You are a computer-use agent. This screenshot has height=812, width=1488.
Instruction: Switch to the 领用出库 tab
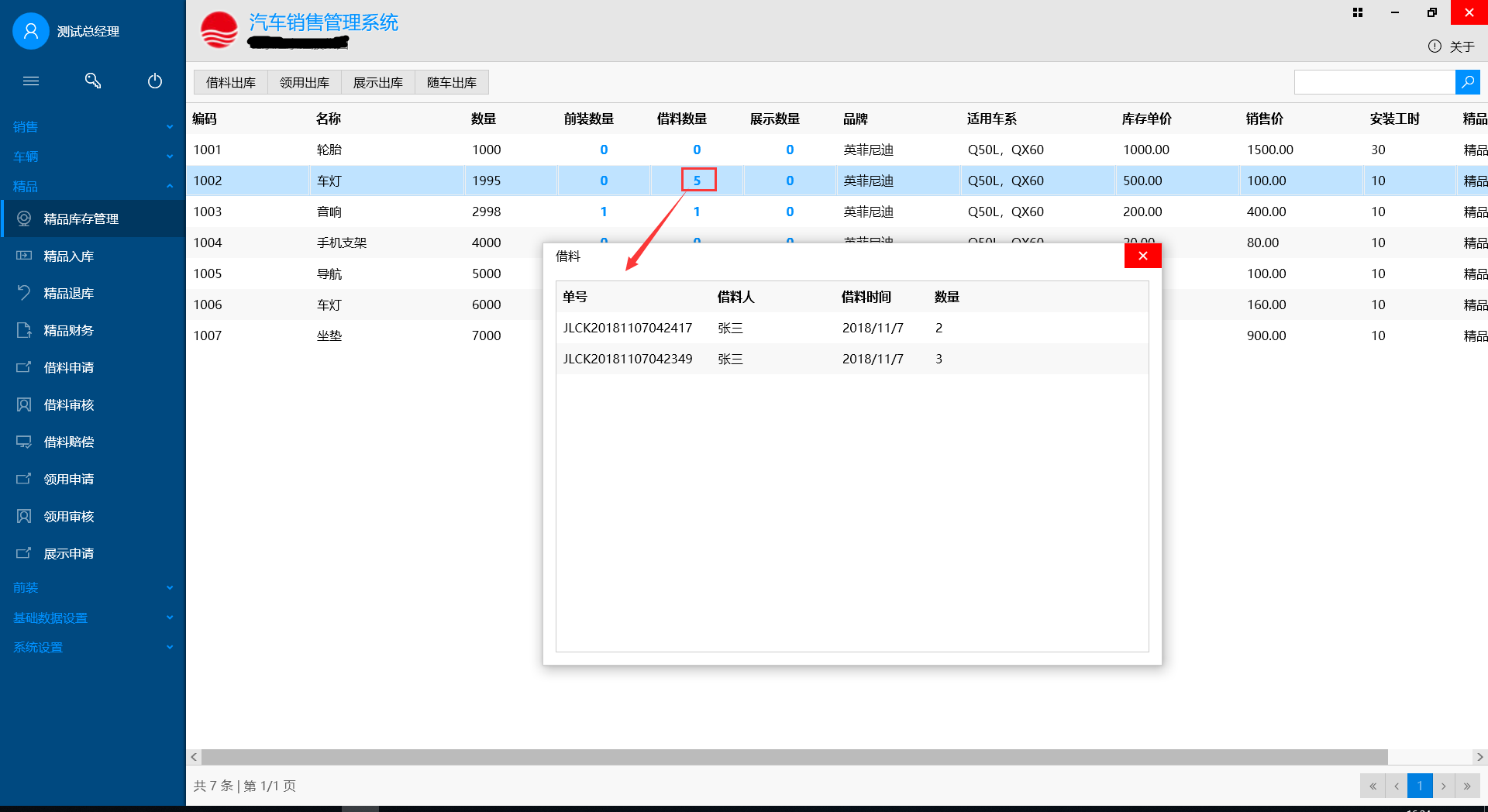(305, 83)
